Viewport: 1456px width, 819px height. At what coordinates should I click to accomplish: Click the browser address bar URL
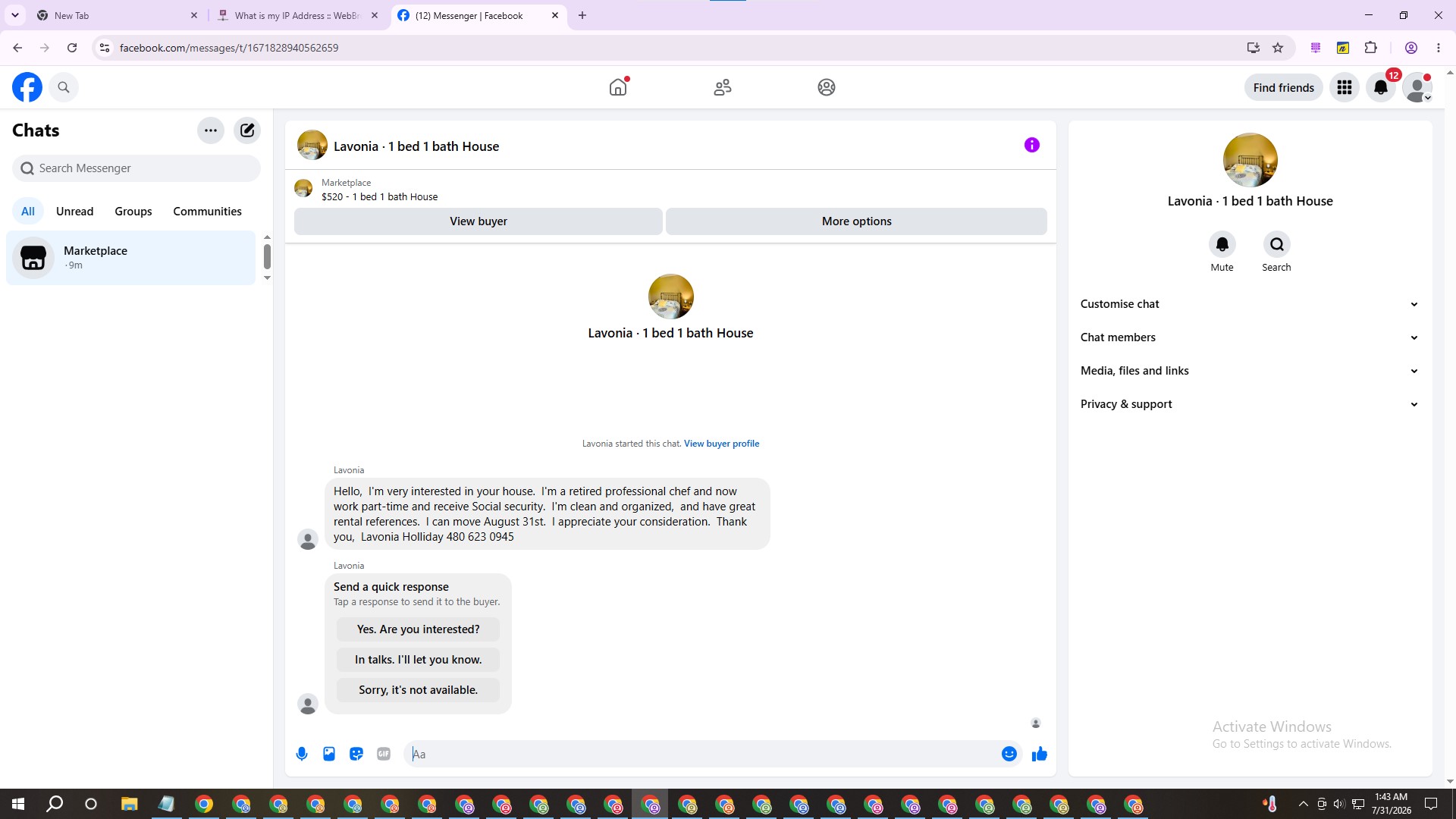(229, 48)
